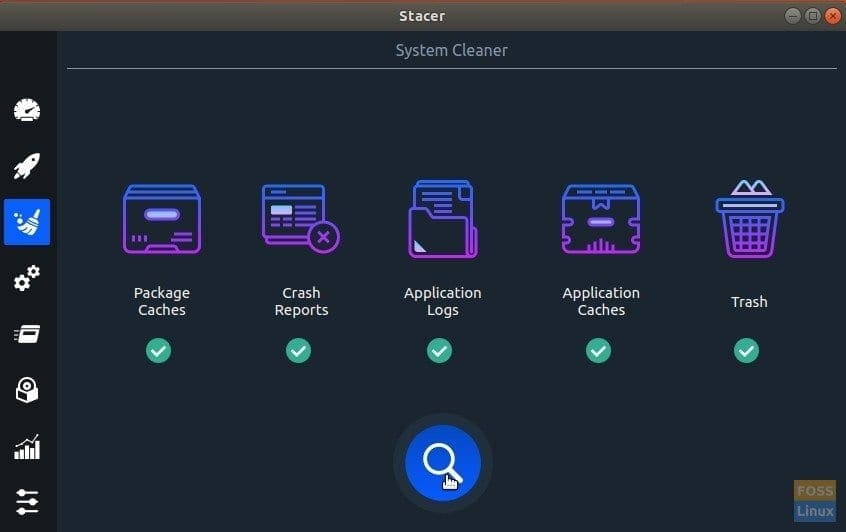Open the Dashboard speedometer sidebar icon
This screenshot has height=532, width=846.
tap(27, 110)
